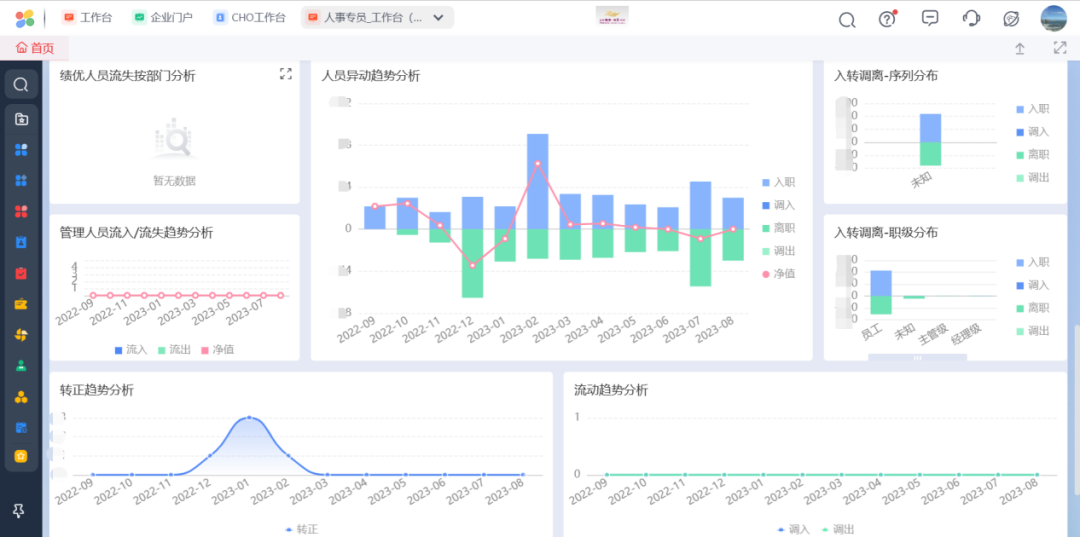This screenshot has width=1080, height=537.
Task: Toggle fullscreen mode for the dashboard page
Action: (x=1060, y=48)
